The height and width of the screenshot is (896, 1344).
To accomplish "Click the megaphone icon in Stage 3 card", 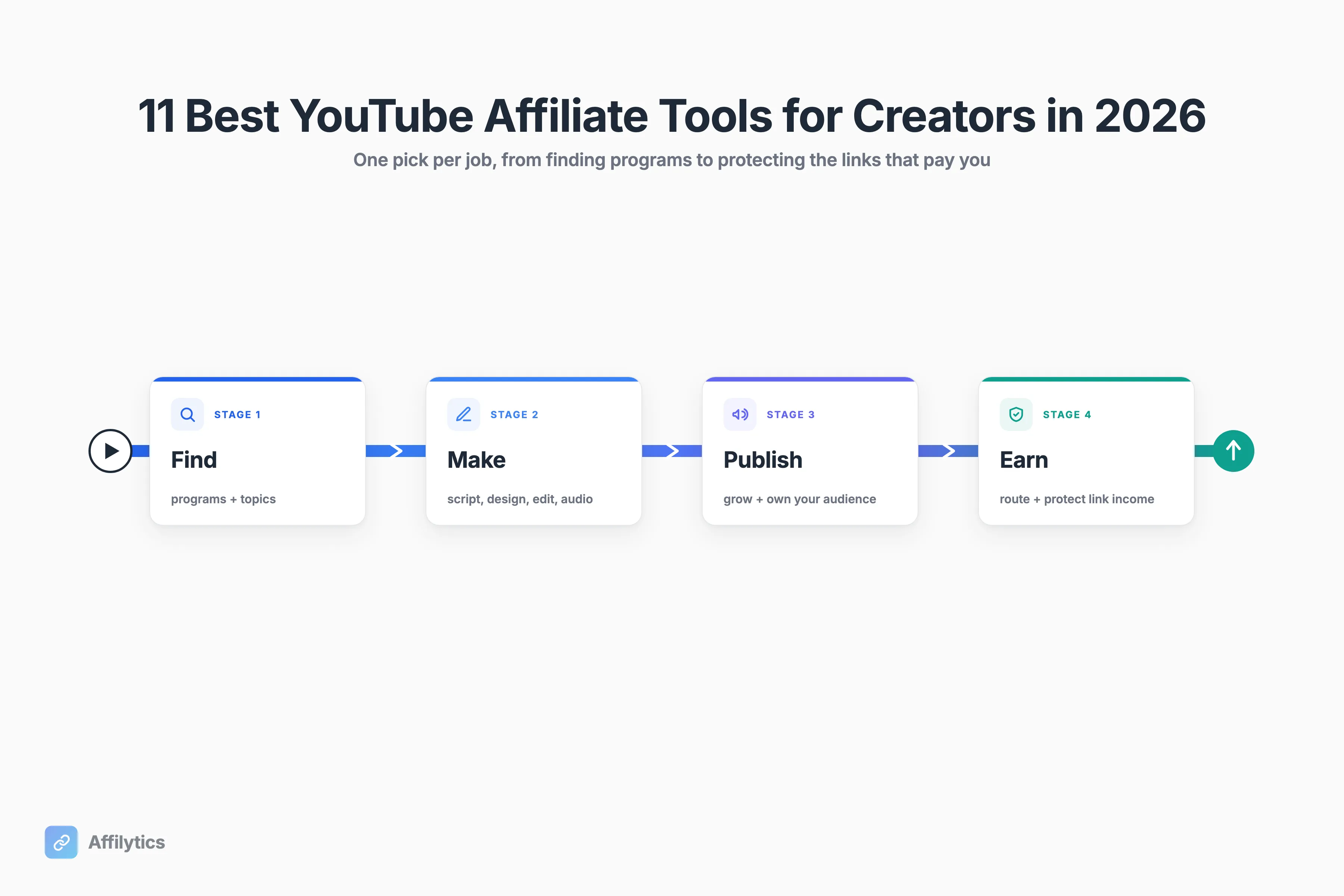I will pos(740,414).
